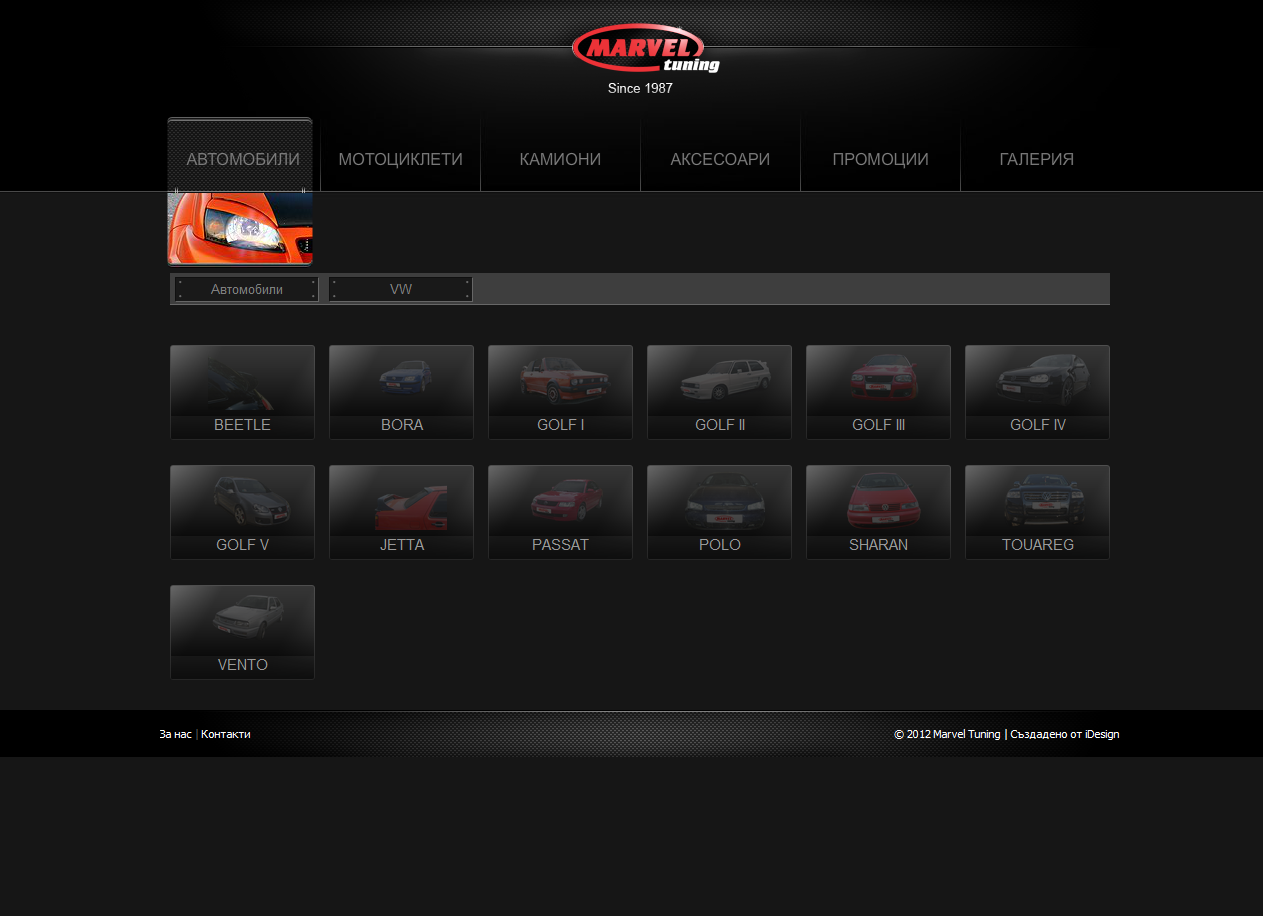1263x916 pixels.
Task: Click the orange car headlight image
Action: point(240,228)
